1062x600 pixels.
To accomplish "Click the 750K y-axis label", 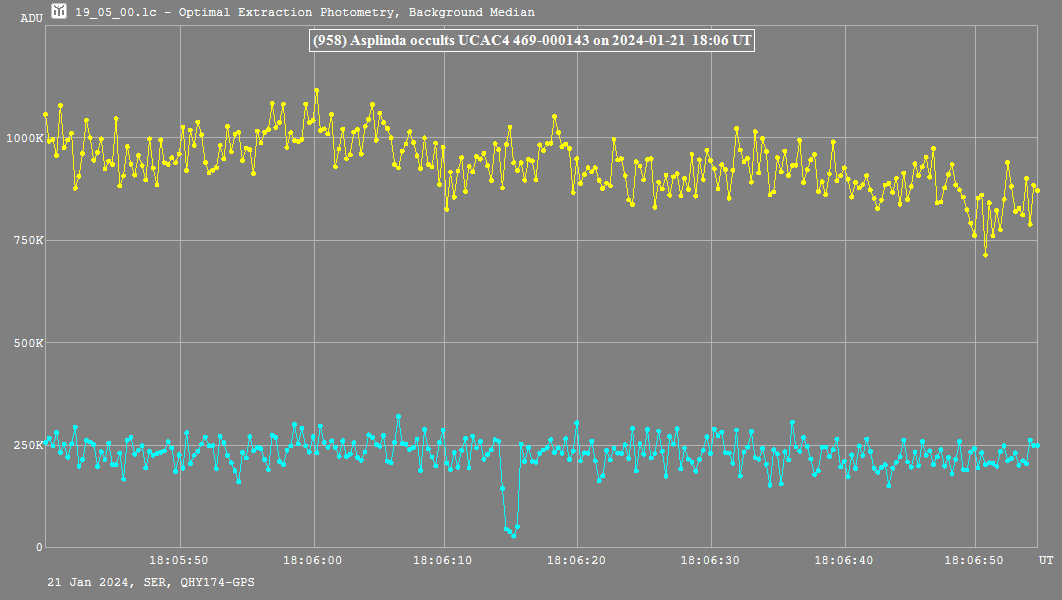I will (x=28, y=240).
